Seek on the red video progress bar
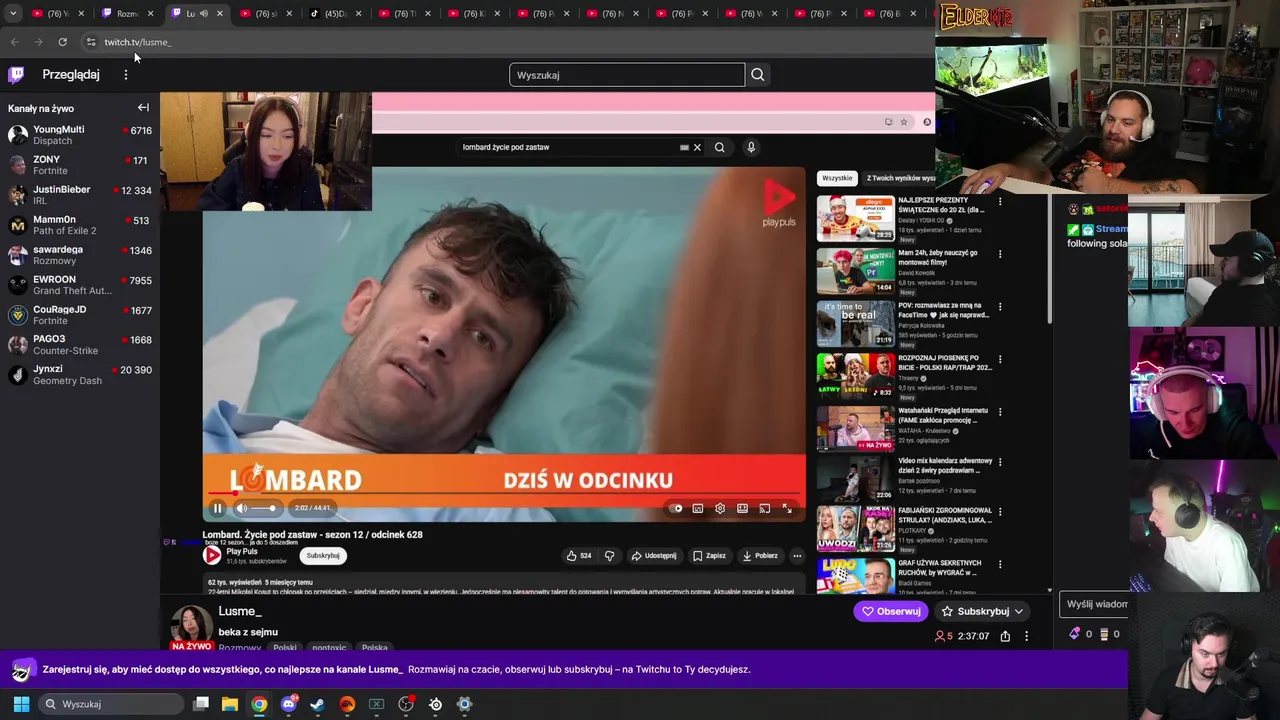This screenshot has width=1280, height=720. point(504,493)
